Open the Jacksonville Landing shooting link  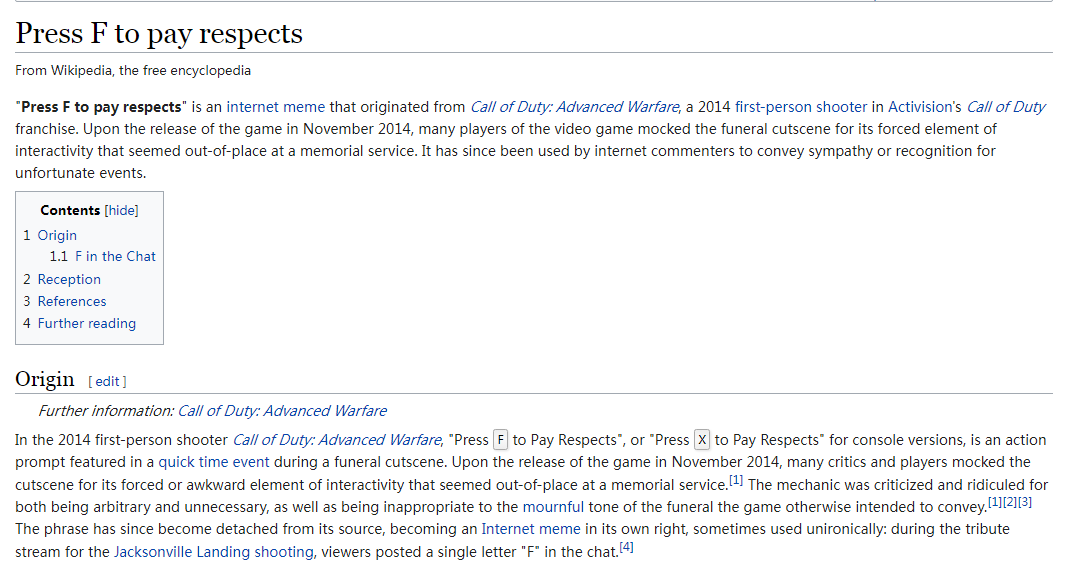coord(214,551)
